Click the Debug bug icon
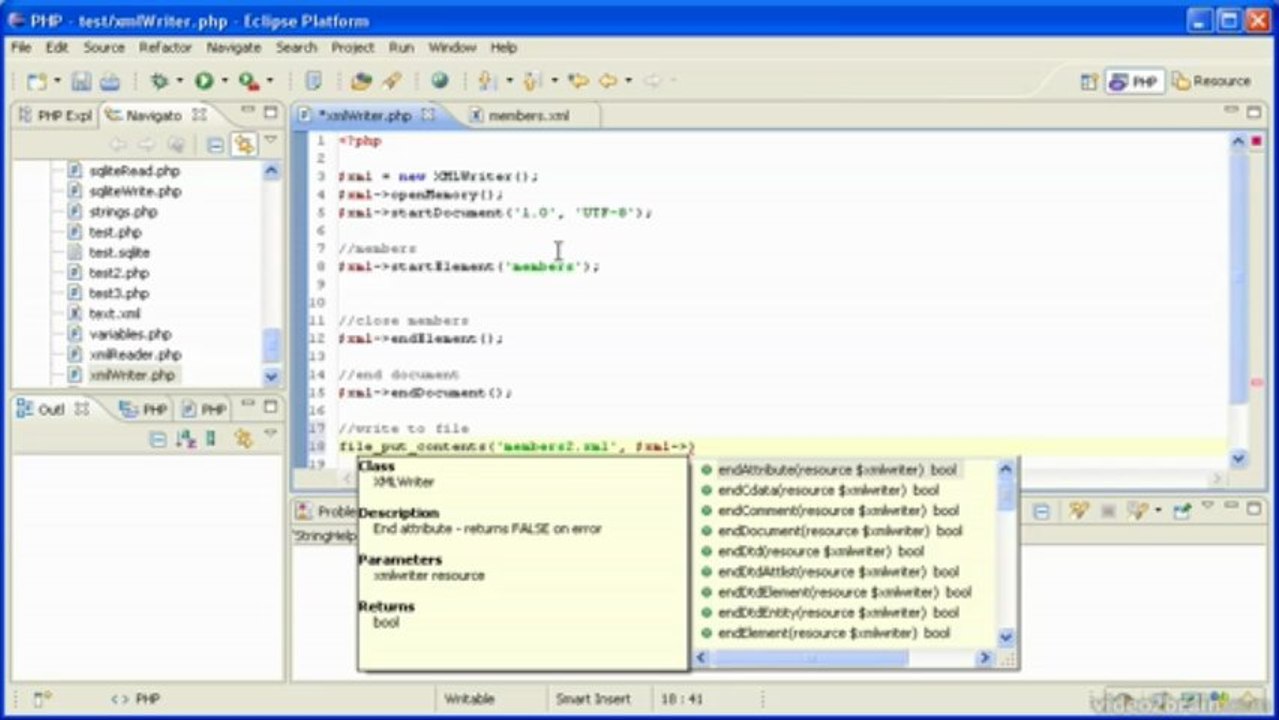Screen dimensions: 1279x720 [159, 81]
